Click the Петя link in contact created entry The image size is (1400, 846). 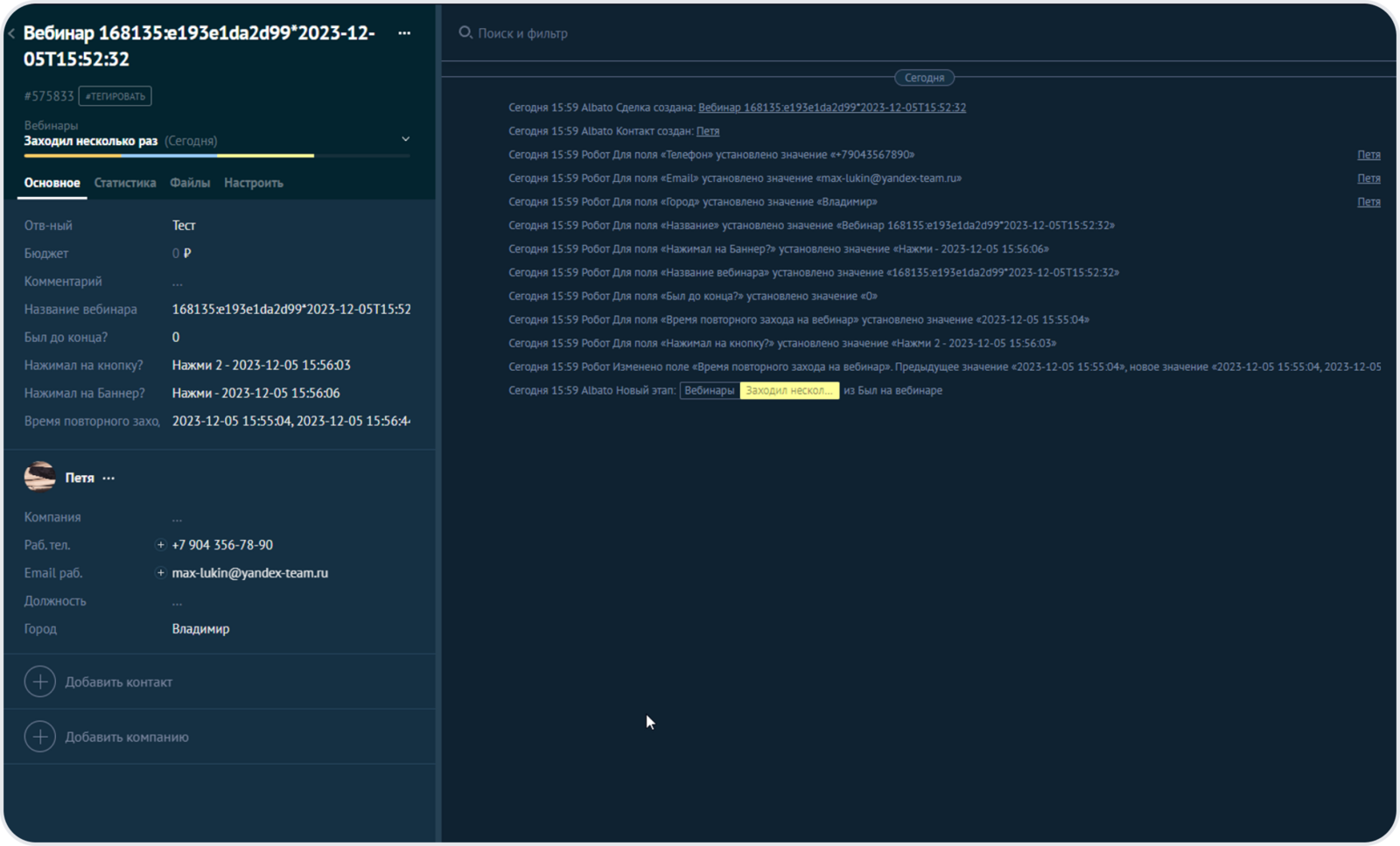(x=708, y=131)
